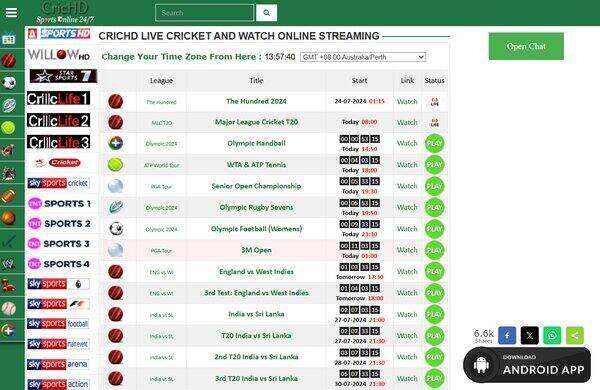Screen dimensions: 600x390
Task: Open Olympic Football (Womens) title link
Action: click(x=256, y=229)
